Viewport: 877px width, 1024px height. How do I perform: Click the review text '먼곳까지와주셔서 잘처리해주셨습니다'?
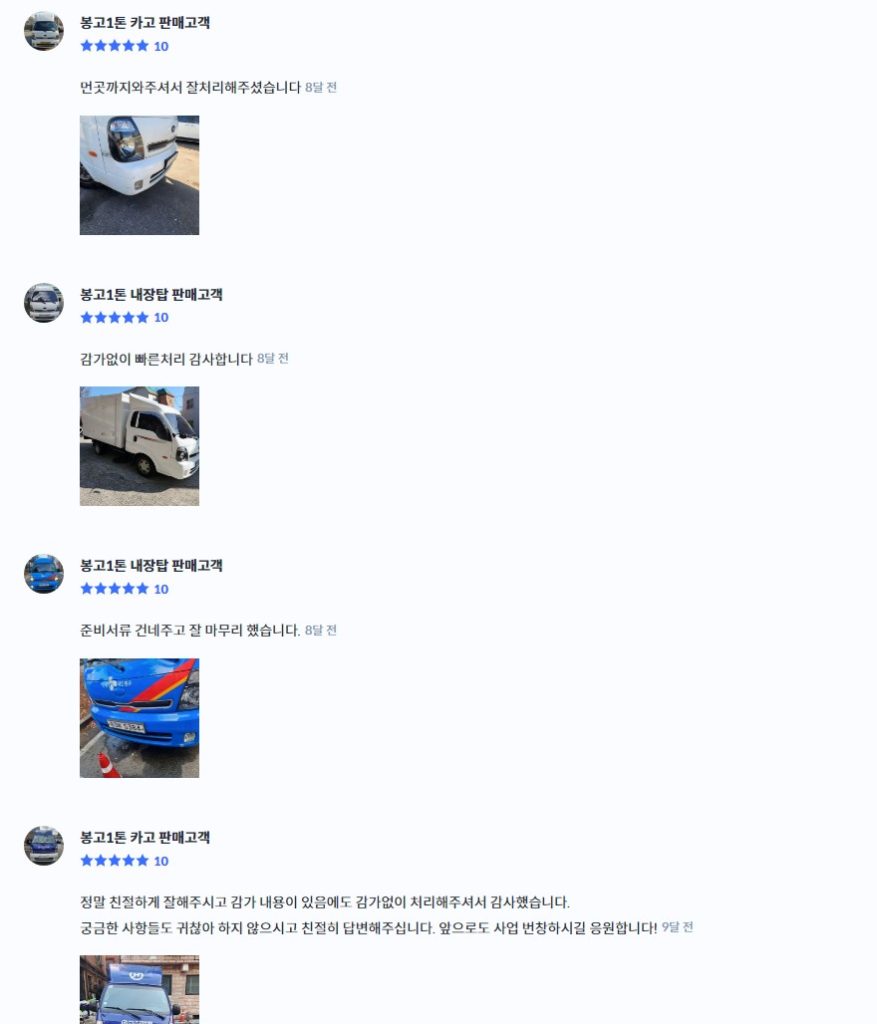click(x=190, y=88)
